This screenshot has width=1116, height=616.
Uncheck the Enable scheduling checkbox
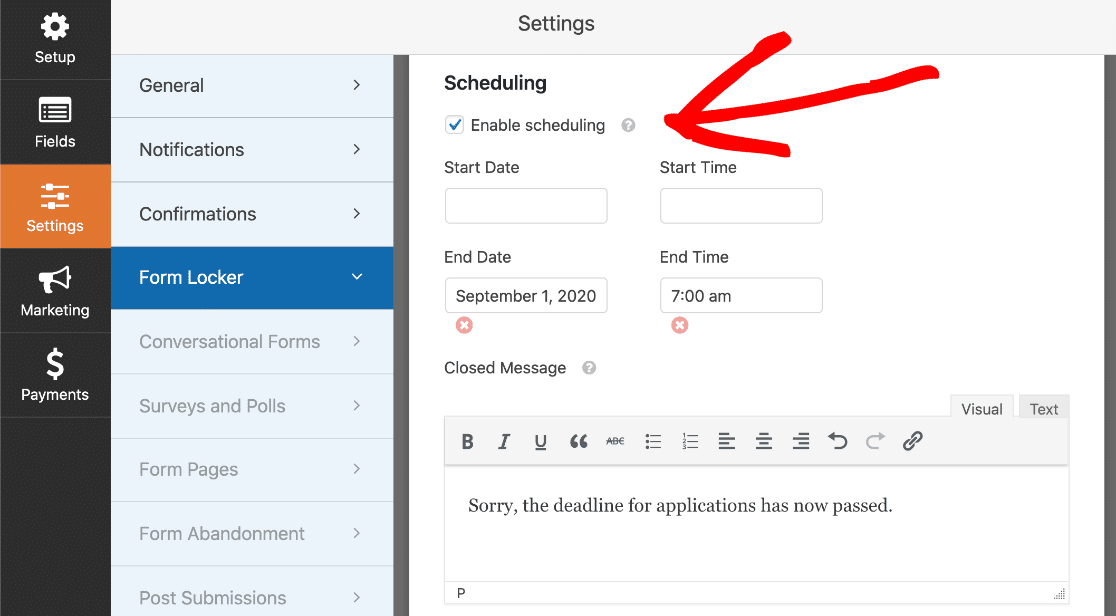(455, 125)
